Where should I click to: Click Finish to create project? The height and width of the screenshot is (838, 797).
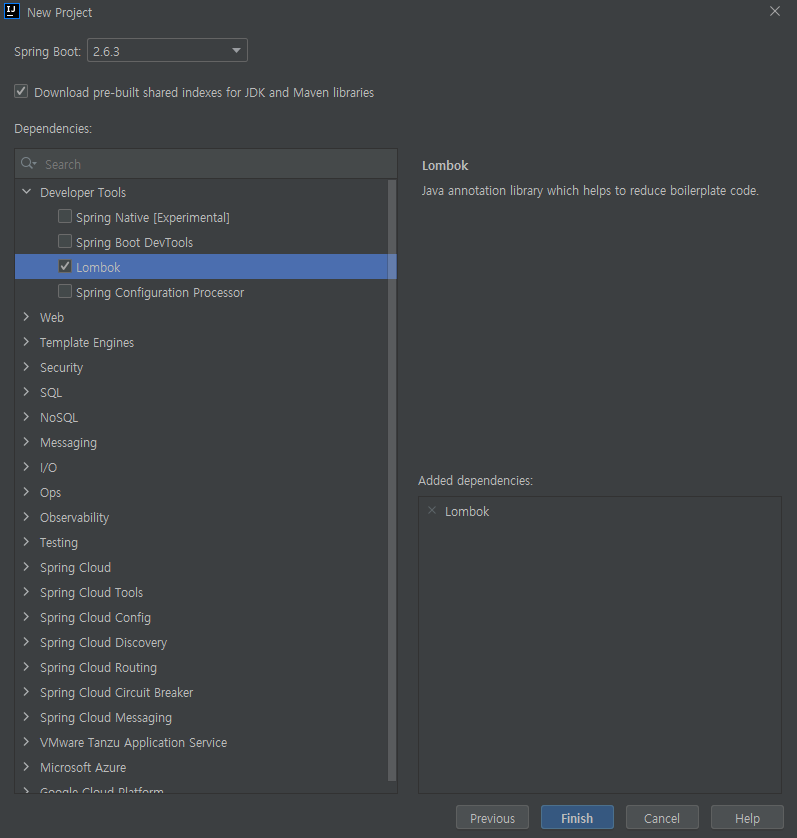[x=577, y=818]
